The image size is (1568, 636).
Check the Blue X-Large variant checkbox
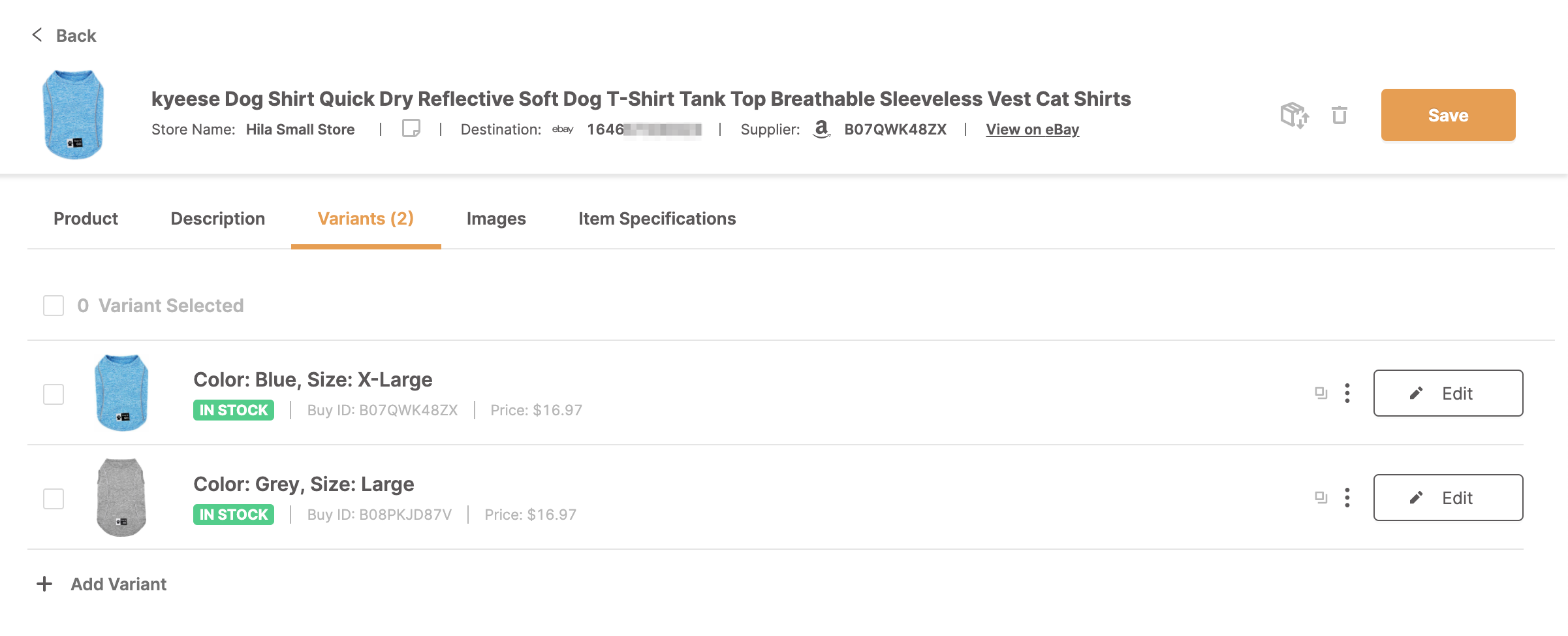tap(54, 394)
